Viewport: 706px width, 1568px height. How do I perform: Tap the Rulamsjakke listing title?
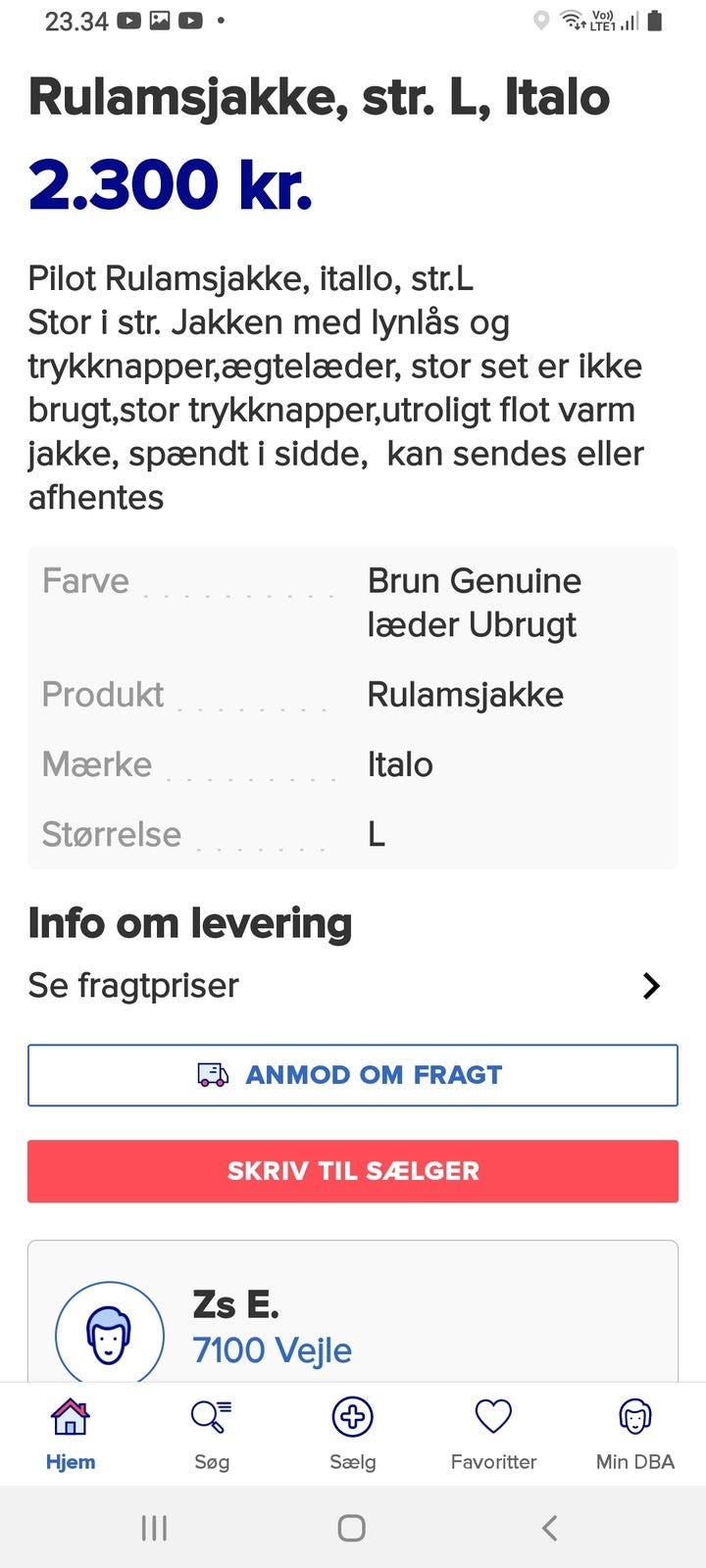click(x=319, y=98)
